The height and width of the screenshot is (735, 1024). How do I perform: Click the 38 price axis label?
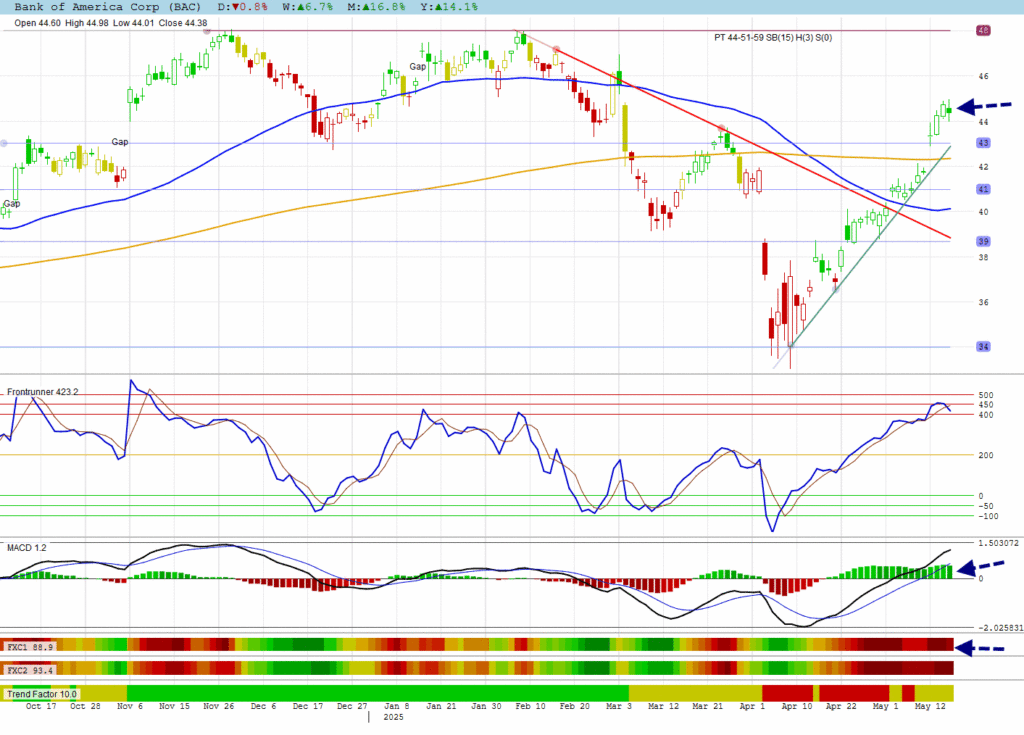983,257
